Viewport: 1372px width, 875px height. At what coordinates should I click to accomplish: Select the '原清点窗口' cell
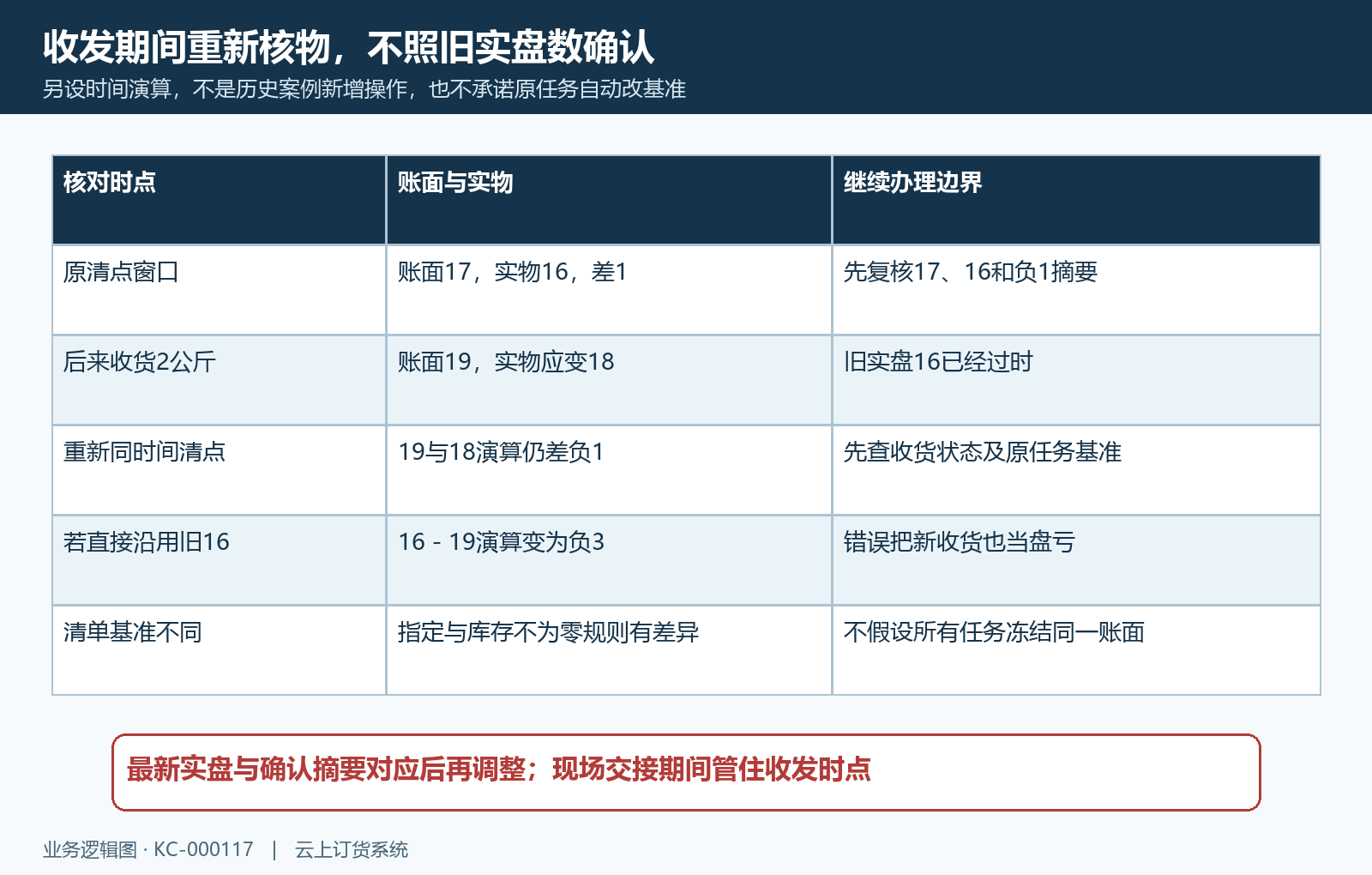220,290
